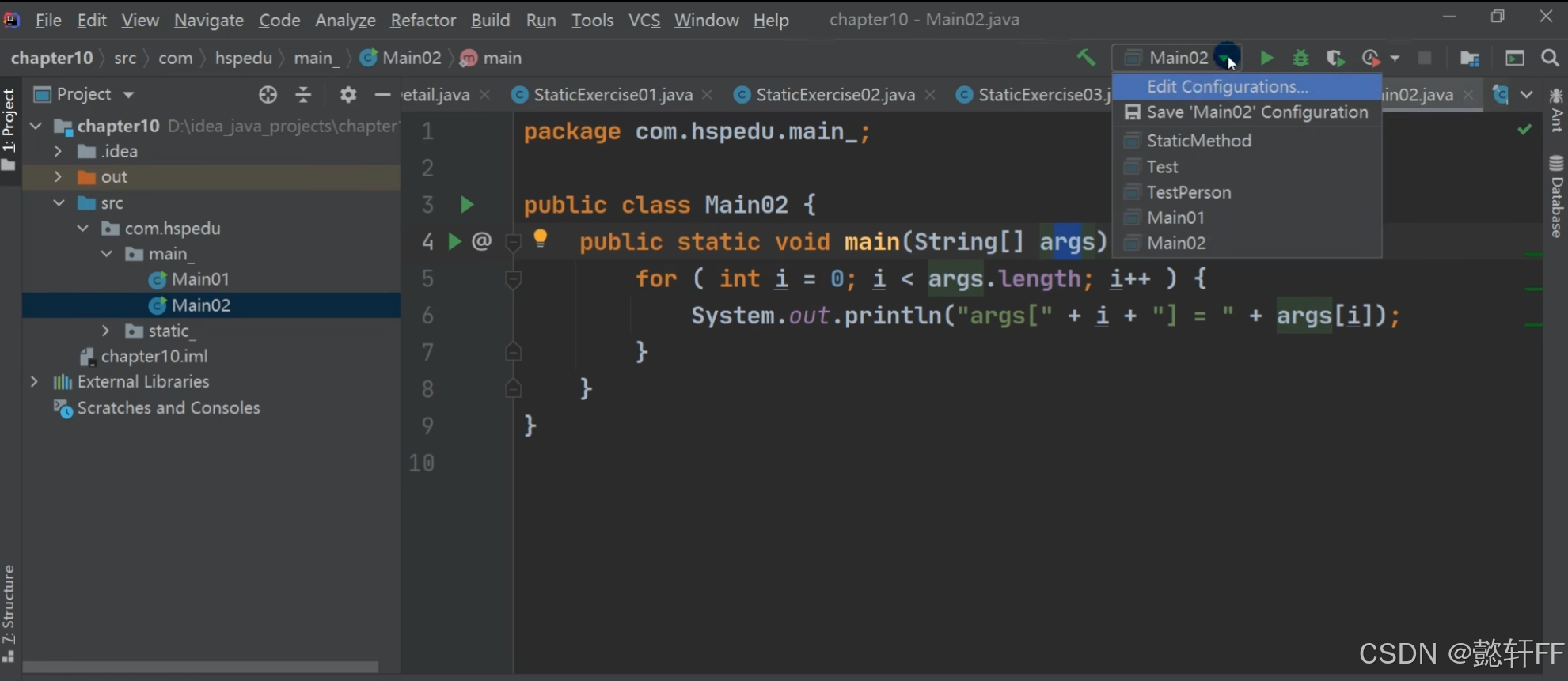This screenshot has height=681, width=1568.
Task: Select Main01 in the project tree
Action: [x=200, y=279]
